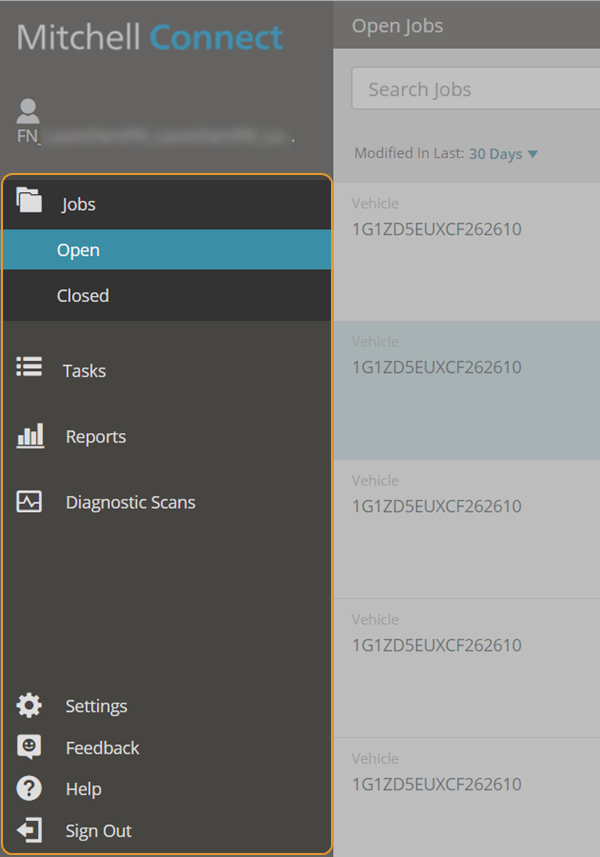
Task: Click the Sign Out link
Action: (x=98, y=831)
